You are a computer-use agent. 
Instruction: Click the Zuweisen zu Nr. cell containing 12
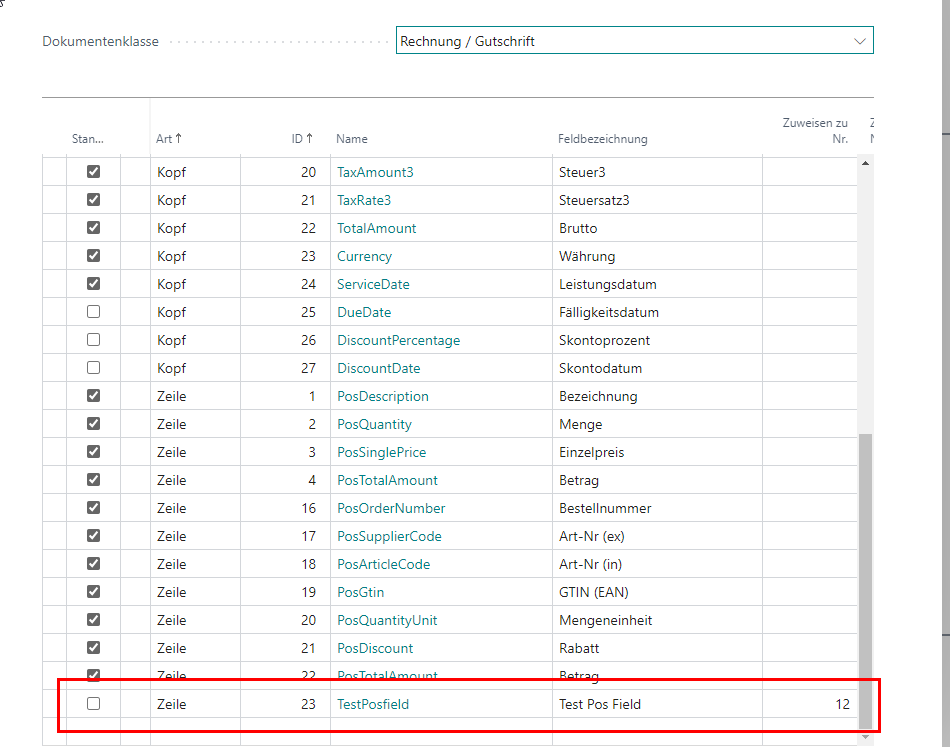click(808, 704)
